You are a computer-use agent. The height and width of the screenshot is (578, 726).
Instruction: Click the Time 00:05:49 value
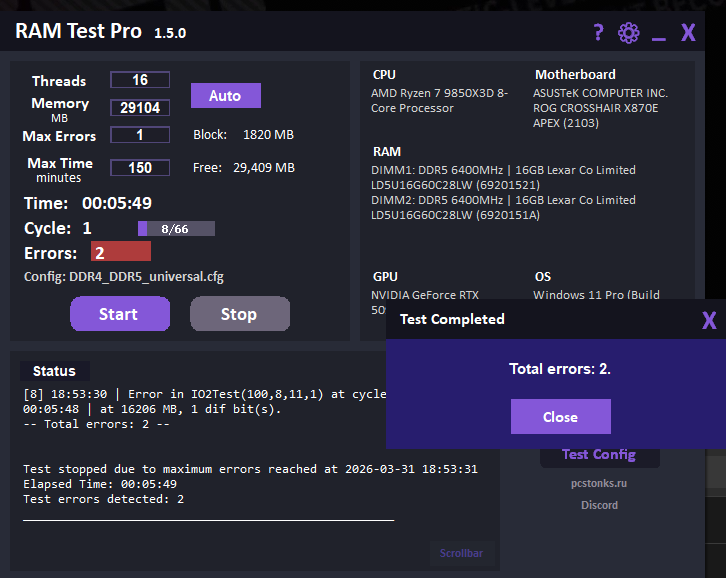[x=117, y=203]
